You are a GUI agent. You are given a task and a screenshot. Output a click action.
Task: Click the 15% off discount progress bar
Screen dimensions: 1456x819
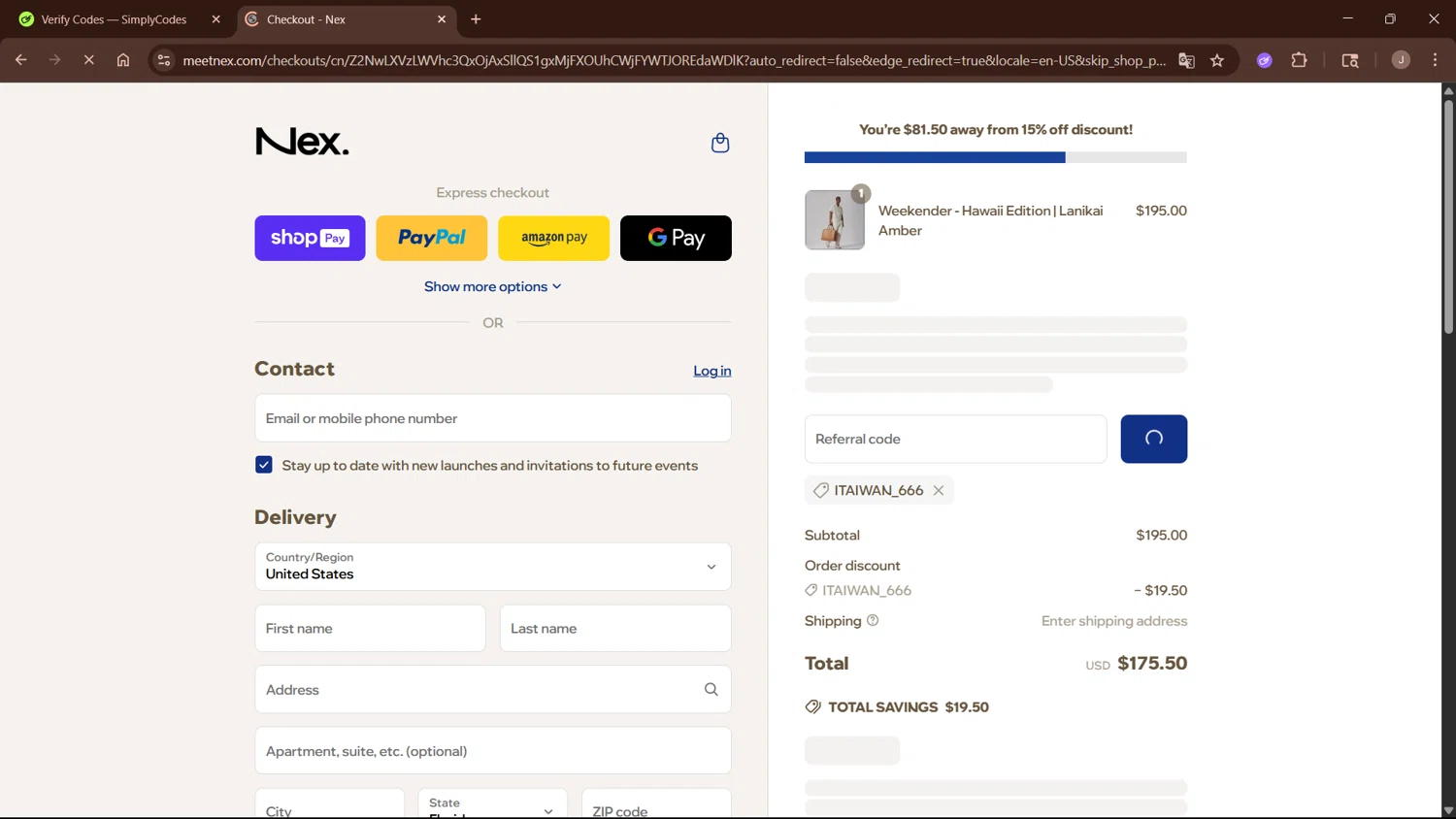[x=996, y=157]
